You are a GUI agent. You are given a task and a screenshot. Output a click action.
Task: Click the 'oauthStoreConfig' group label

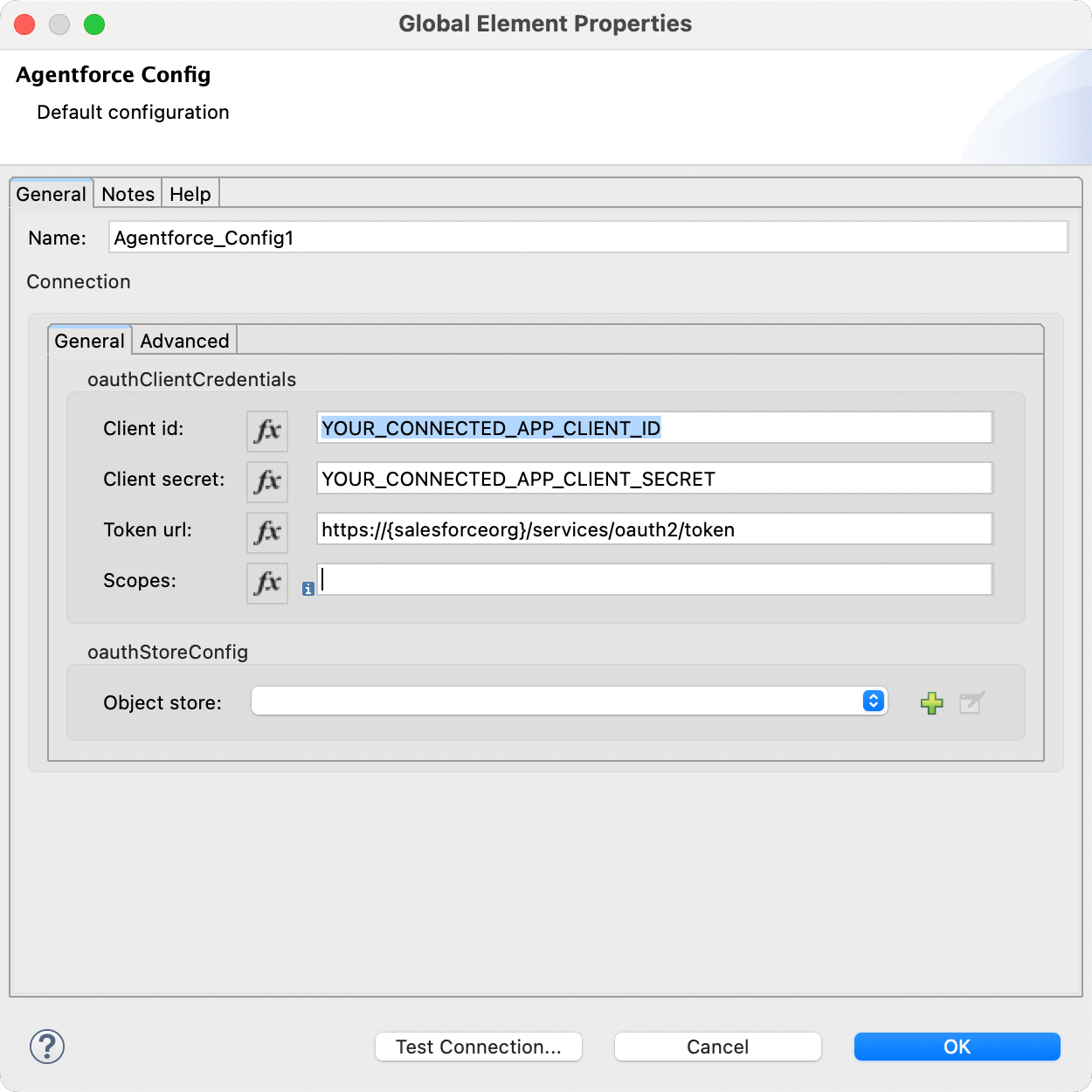168,652
